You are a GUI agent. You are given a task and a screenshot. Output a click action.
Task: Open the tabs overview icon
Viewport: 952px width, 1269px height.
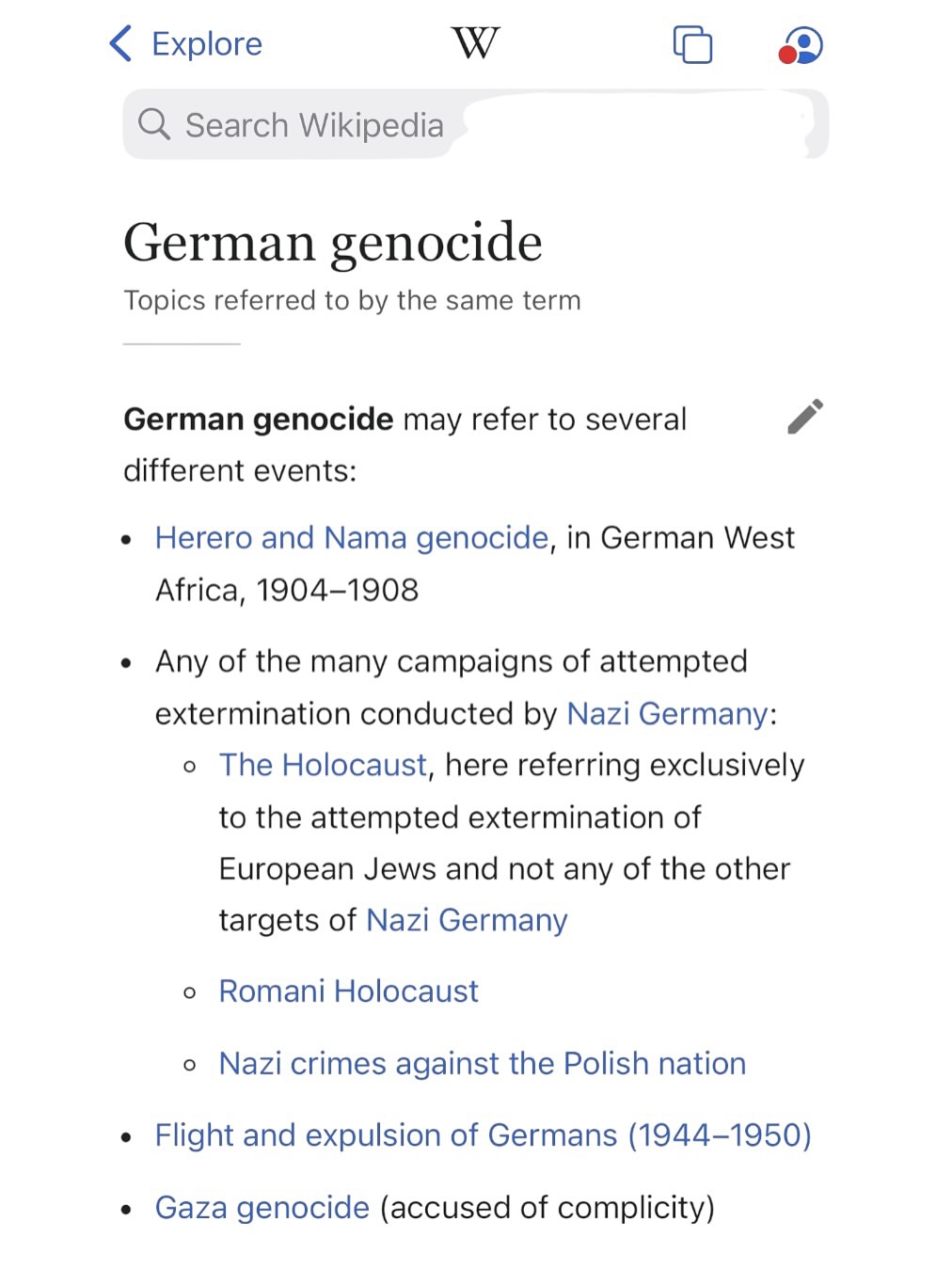(692, 44)
